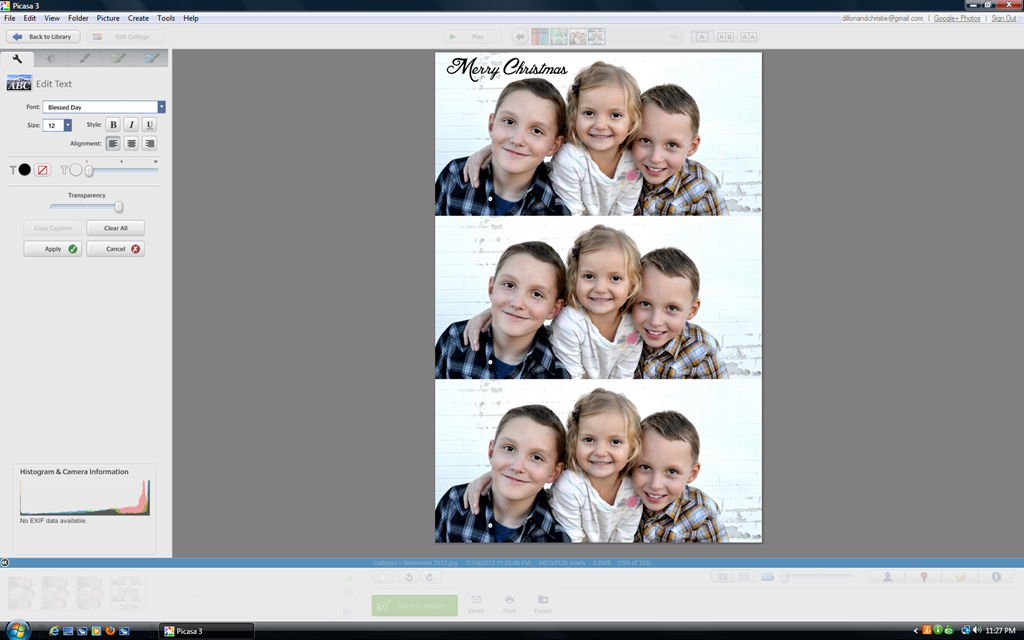Open the Folder menu
Viewport: 1024px width, 640px height.
[78, 18]
